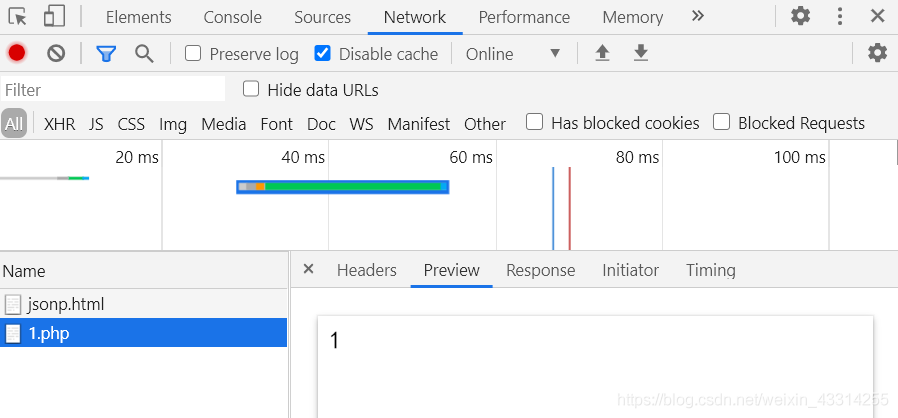
Task: Clear the network log
Action: 56,53
